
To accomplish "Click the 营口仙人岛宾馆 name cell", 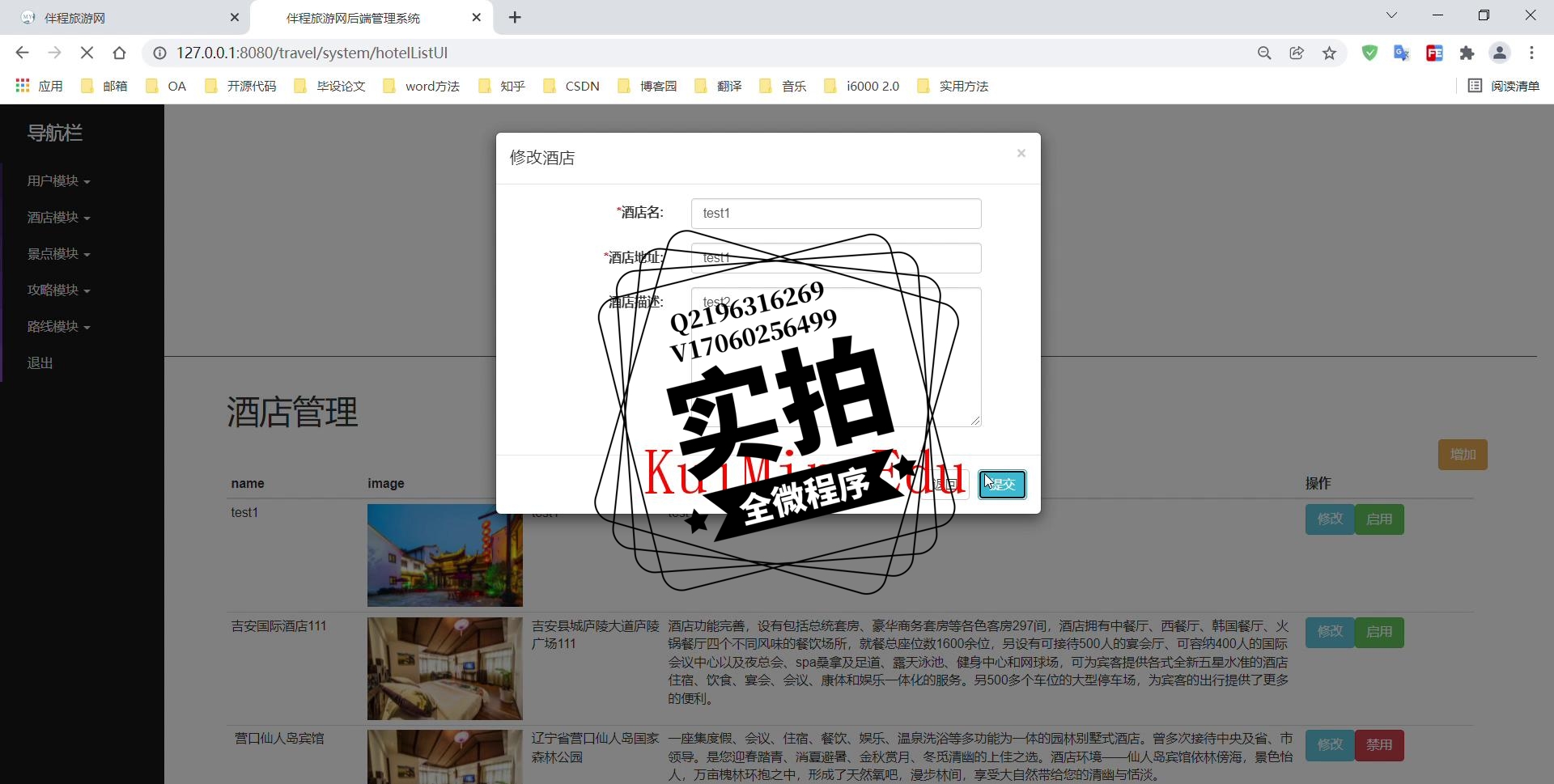I will (279, 739).
